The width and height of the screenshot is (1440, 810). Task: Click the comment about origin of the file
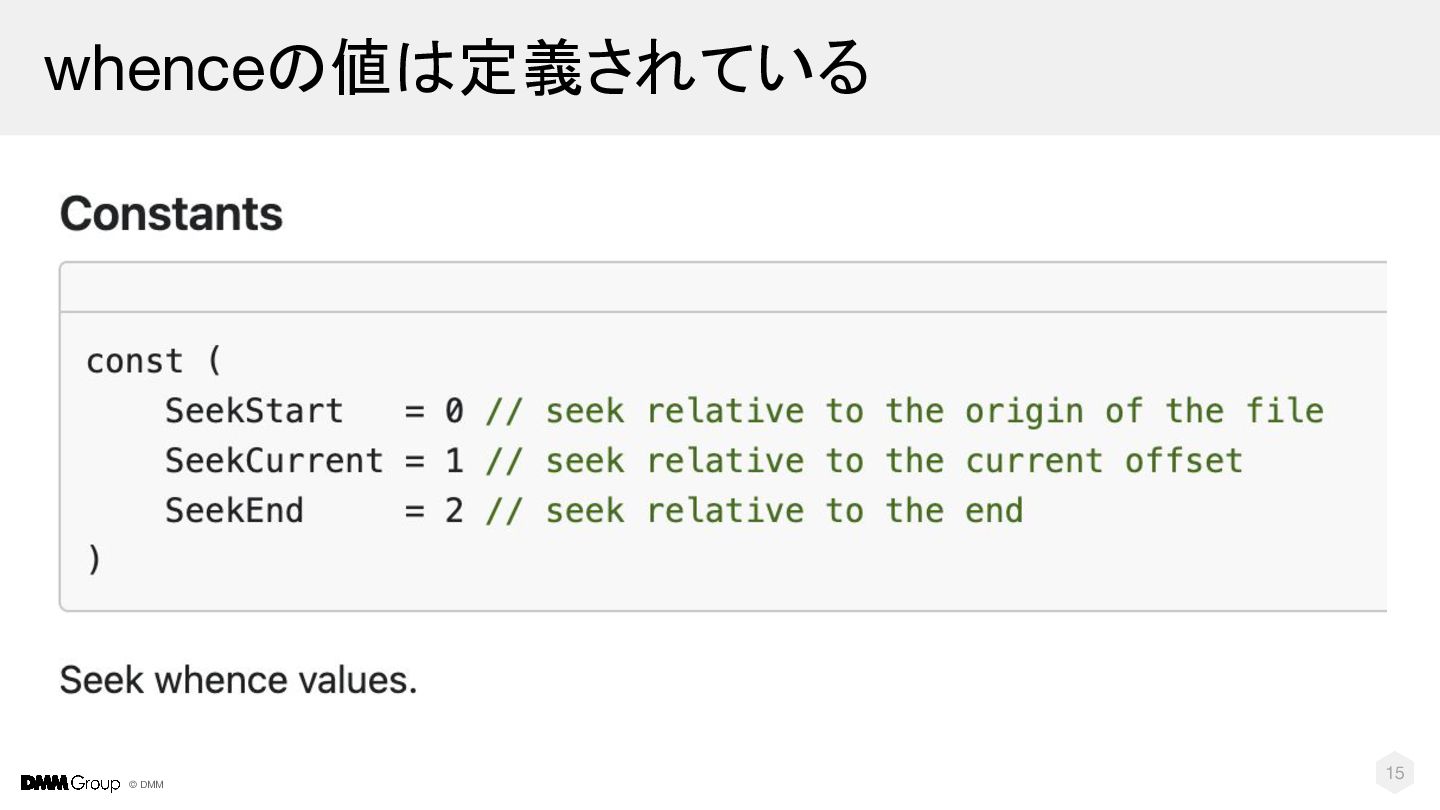(x=904, y=411)
